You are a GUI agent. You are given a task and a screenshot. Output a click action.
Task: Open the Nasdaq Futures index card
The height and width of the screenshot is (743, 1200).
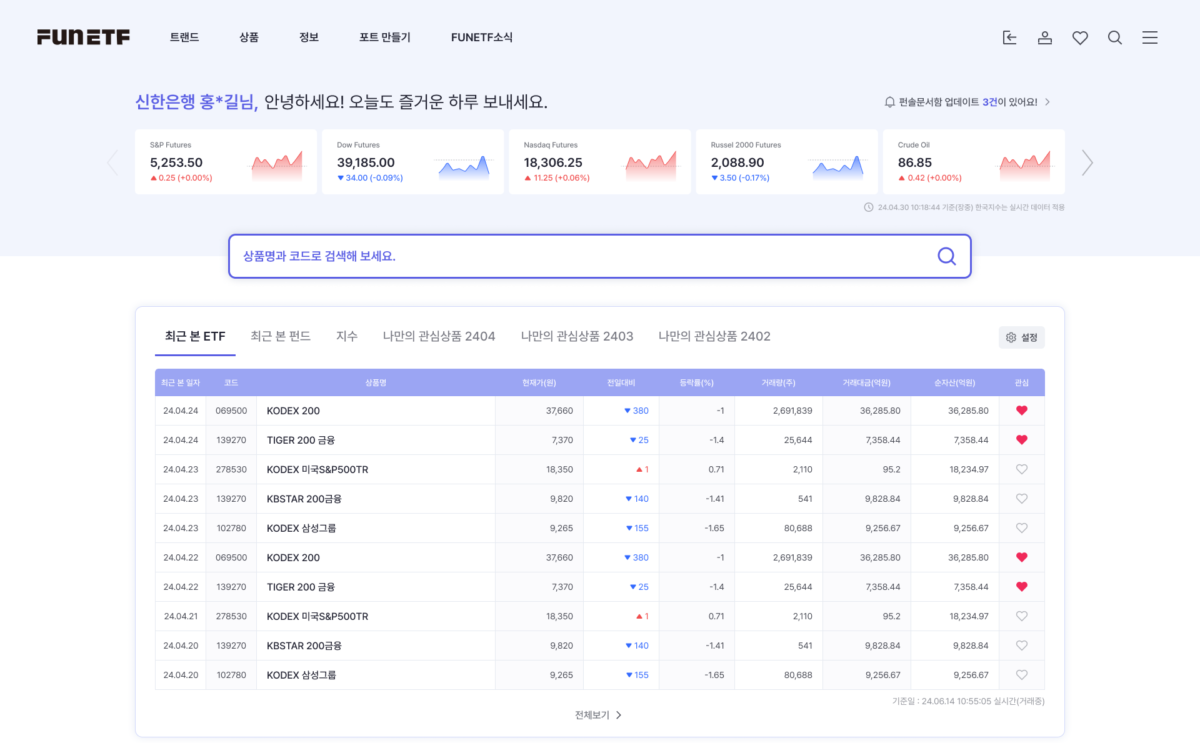coord(600,162)
